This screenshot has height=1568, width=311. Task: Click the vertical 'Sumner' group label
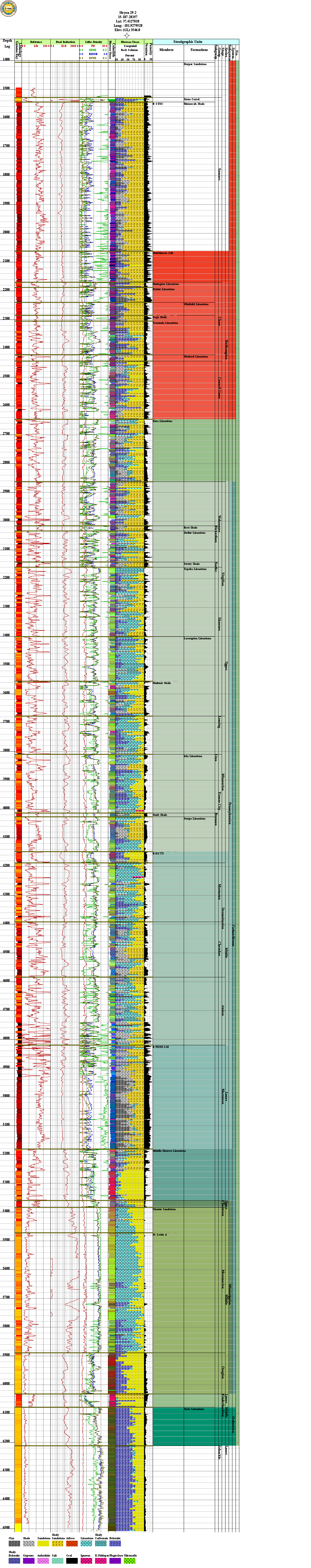point(219,174)
